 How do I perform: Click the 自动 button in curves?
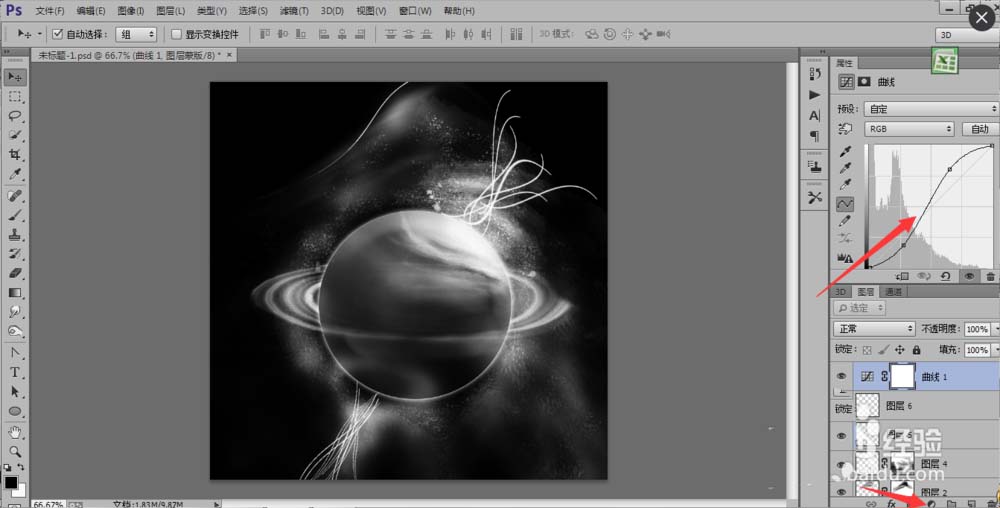click(x=979, y=129)
